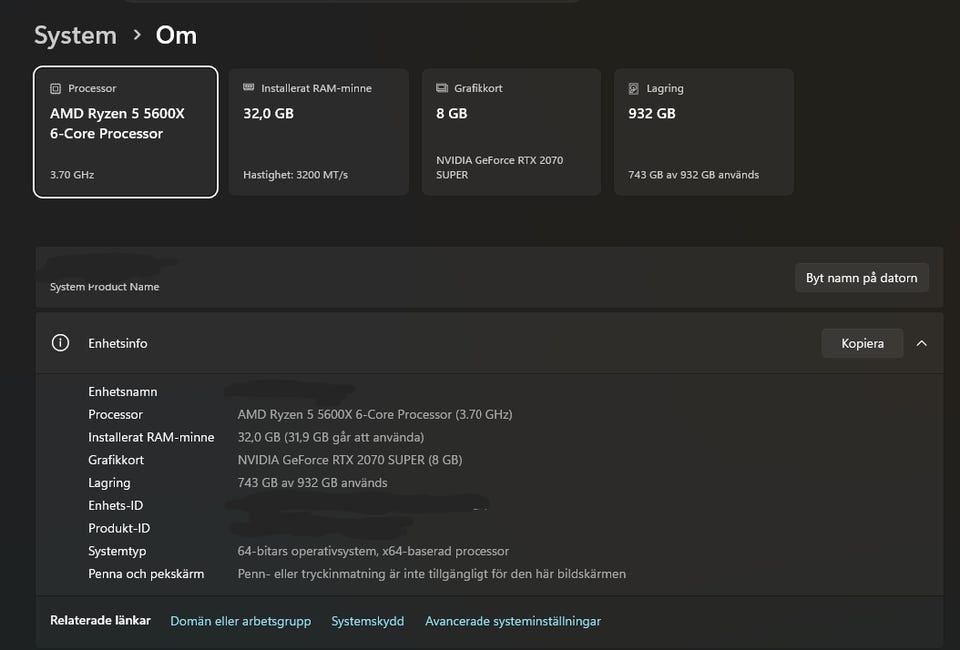Image resolution: width=960 pixels, height=650 pixels.
Task: Select the Installerat RAM-minne 32,0 GB card
Action: [318, 132]
